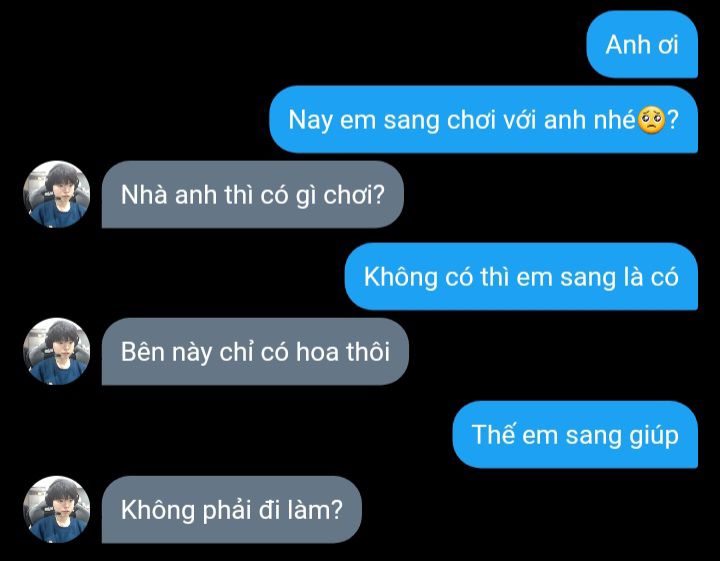Select the question mark after the pleading emoji
Screen dimensions: 720x561
(672, 120)
